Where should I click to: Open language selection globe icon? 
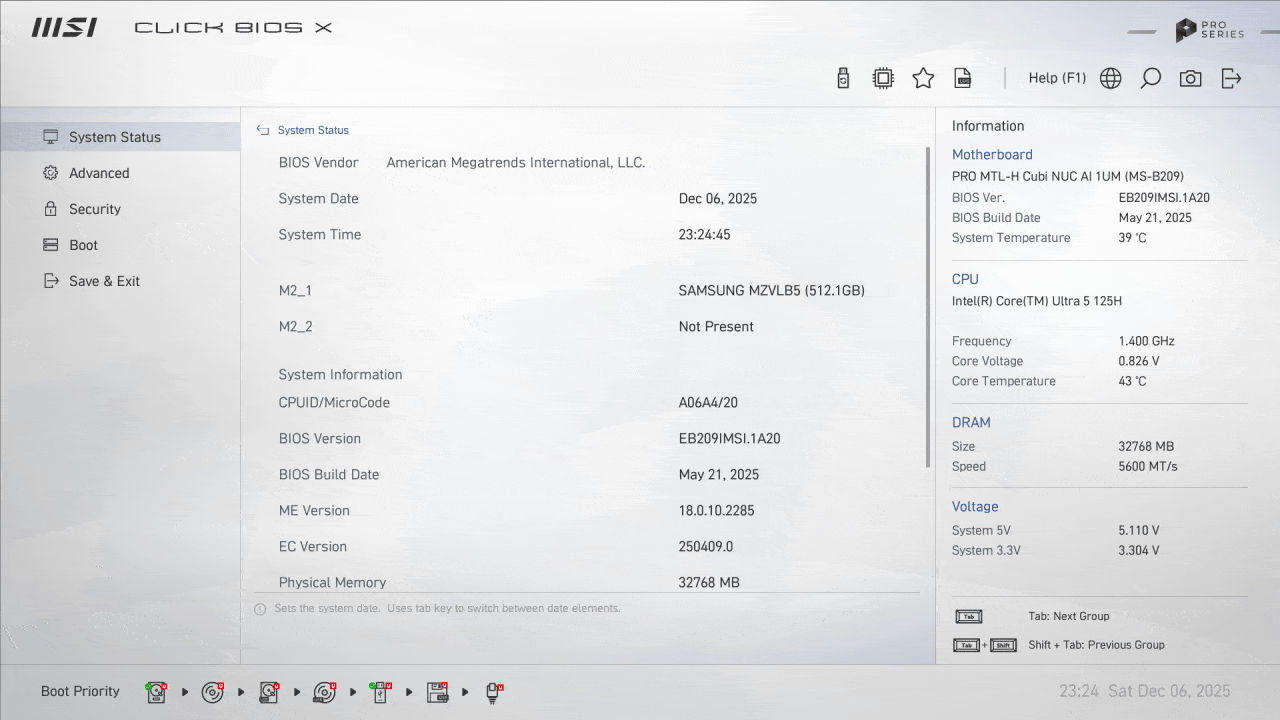(x=1110, y=78)
